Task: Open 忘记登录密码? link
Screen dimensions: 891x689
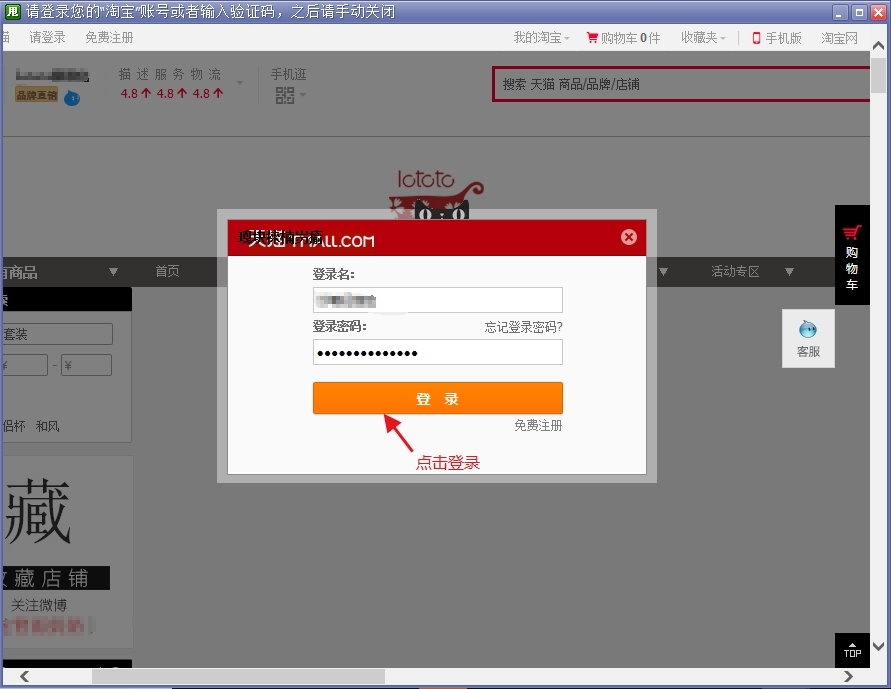Action: click(523, 327)
